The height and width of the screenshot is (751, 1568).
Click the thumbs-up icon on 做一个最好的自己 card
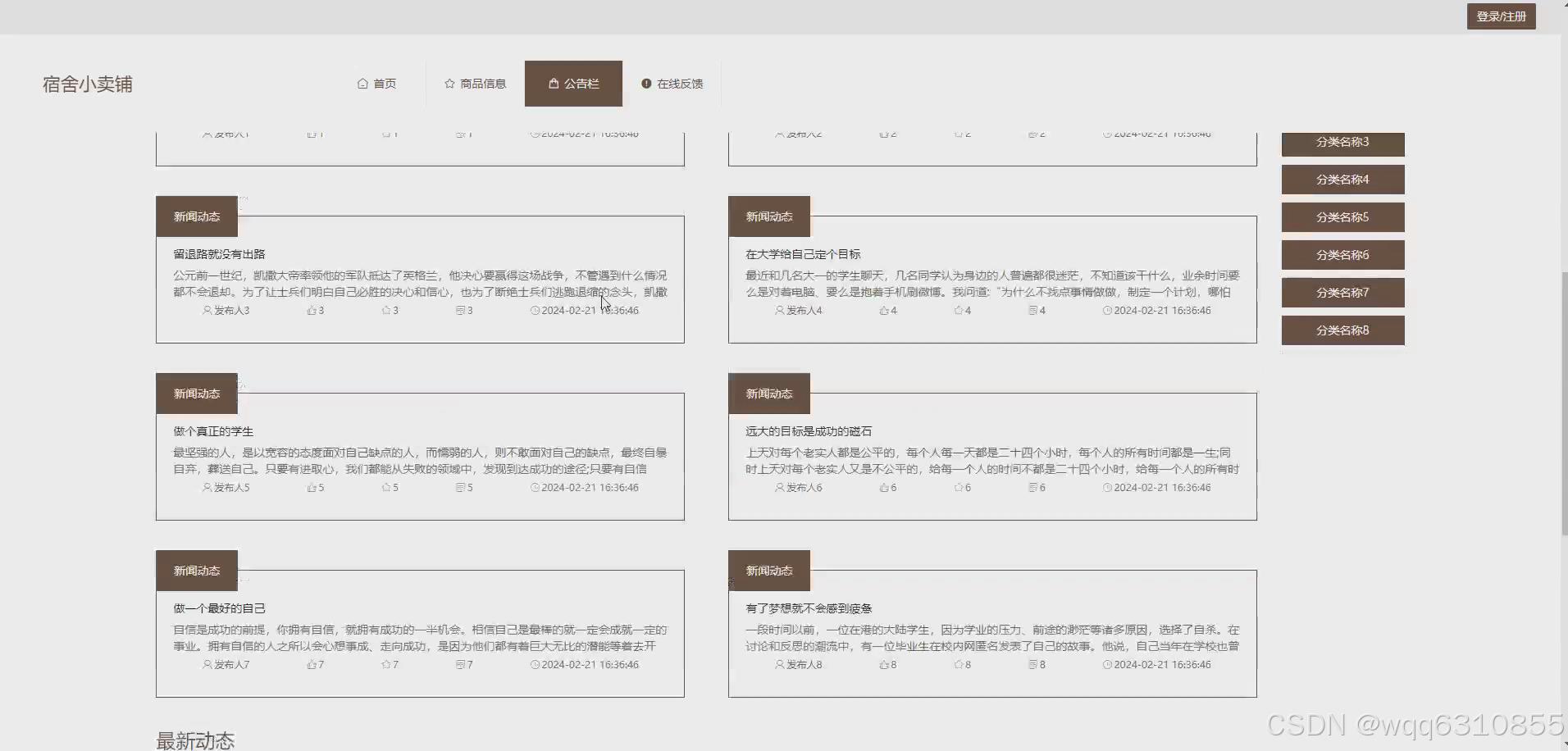click(311, 665)
